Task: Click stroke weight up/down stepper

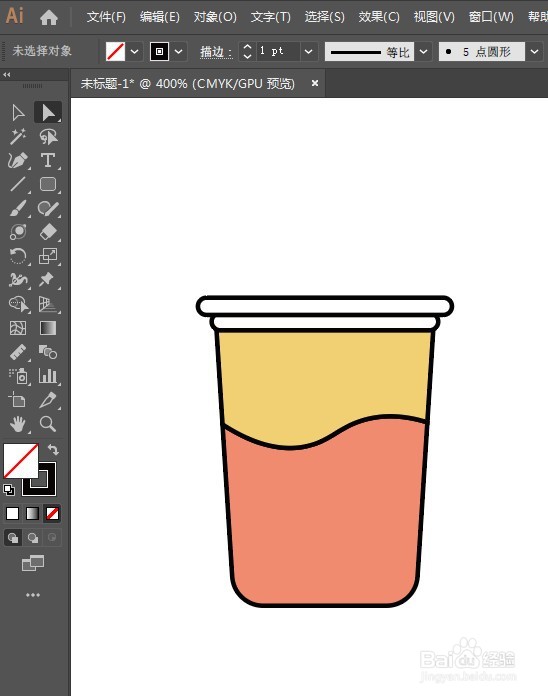Action: click(248, 51)
